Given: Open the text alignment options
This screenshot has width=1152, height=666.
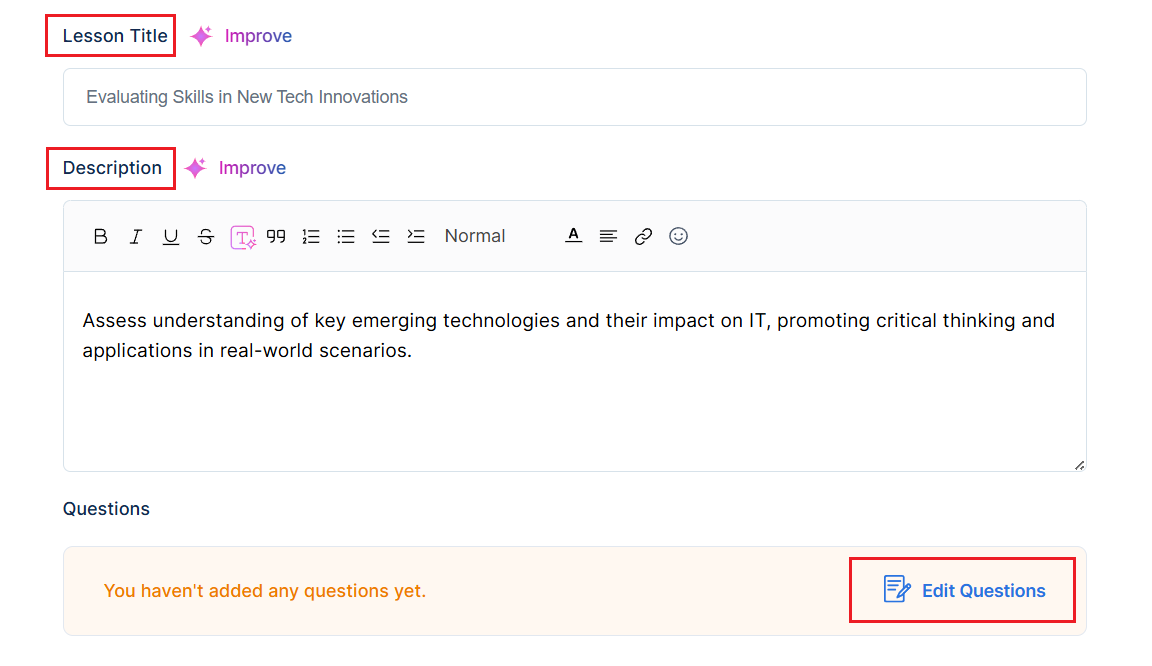Looking at the screenshot, I should tap(608, 236).
